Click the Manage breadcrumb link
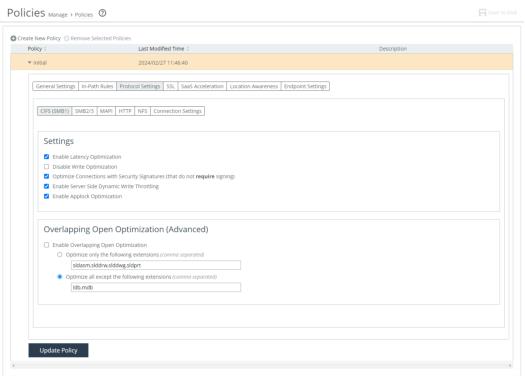This screenshot has width=525, height=376. coord(58,15)
